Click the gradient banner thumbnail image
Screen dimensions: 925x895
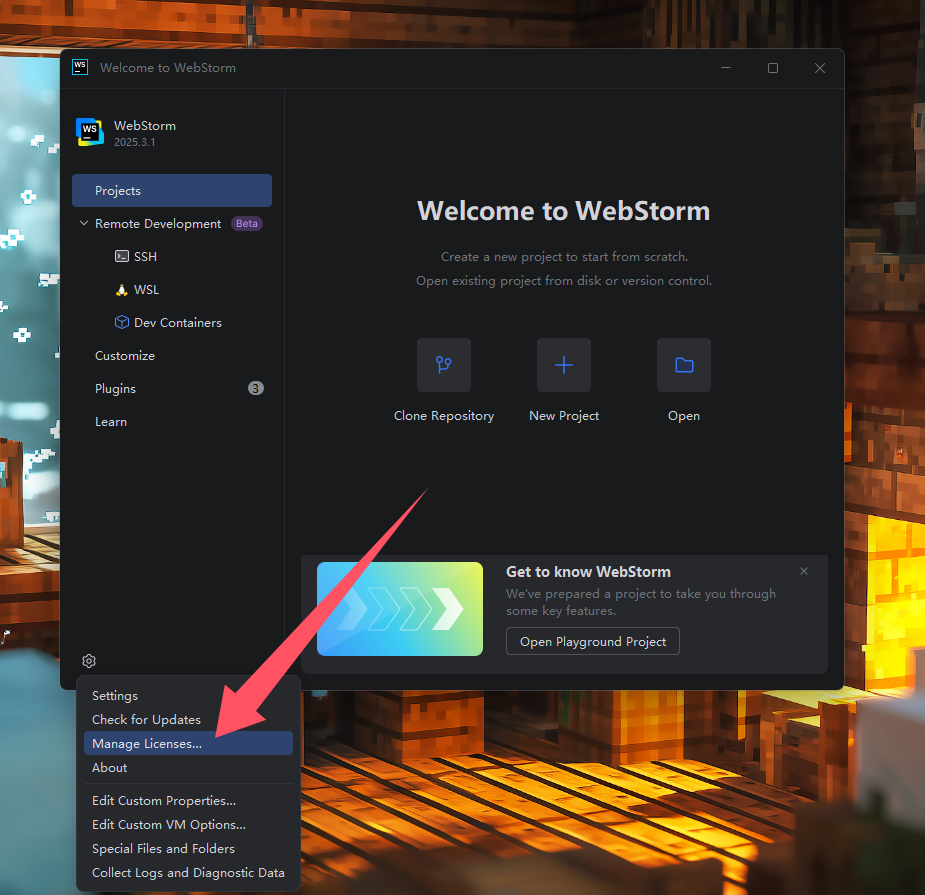click(x=399, y=608)
